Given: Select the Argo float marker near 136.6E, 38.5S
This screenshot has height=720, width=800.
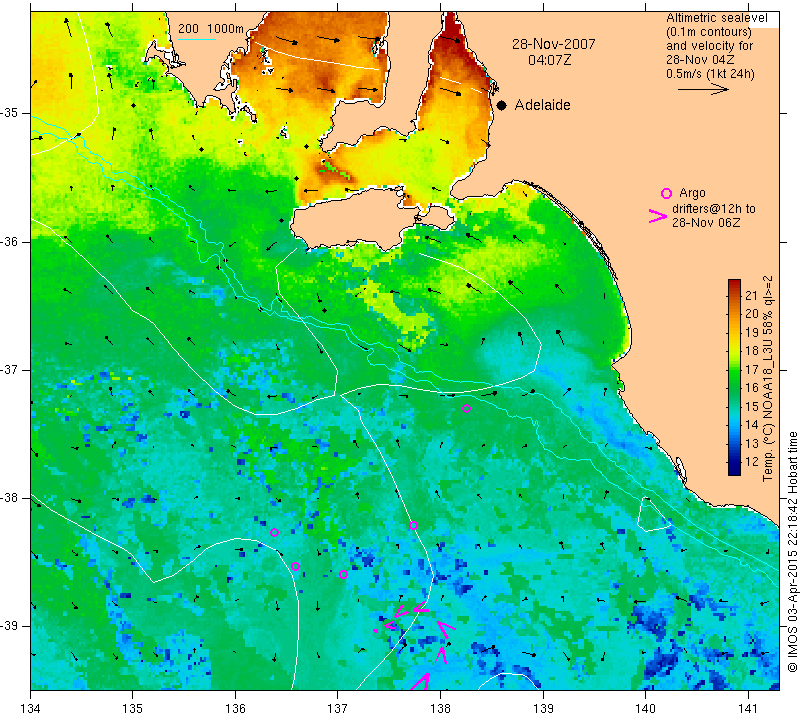Looking at the screenshot, I should [x=295, y=566].
